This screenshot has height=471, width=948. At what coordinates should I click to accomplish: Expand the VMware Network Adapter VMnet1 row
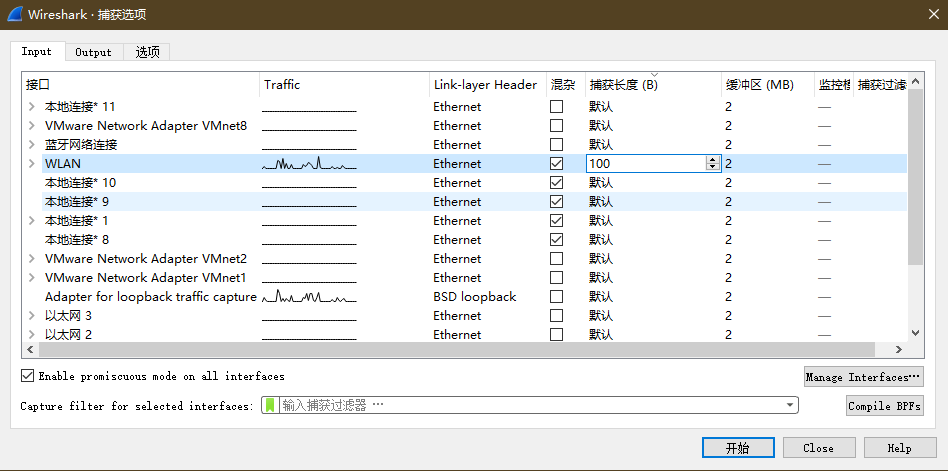pyautogui.click(x=32, y=278)
